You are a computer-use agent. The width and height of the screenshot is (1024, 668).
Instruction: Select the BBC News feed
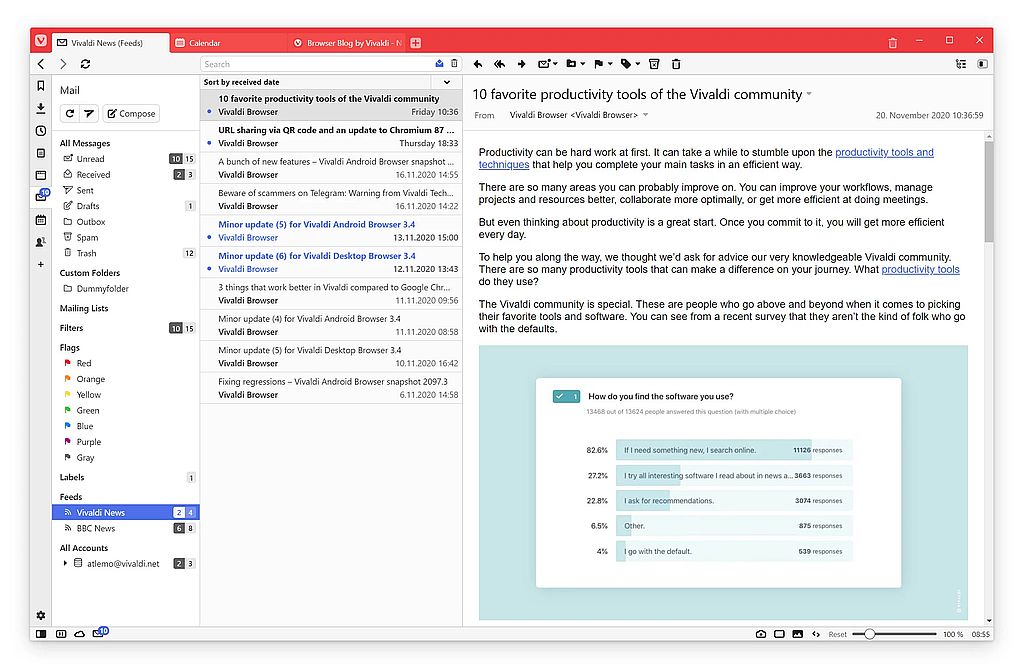[125, 528]
